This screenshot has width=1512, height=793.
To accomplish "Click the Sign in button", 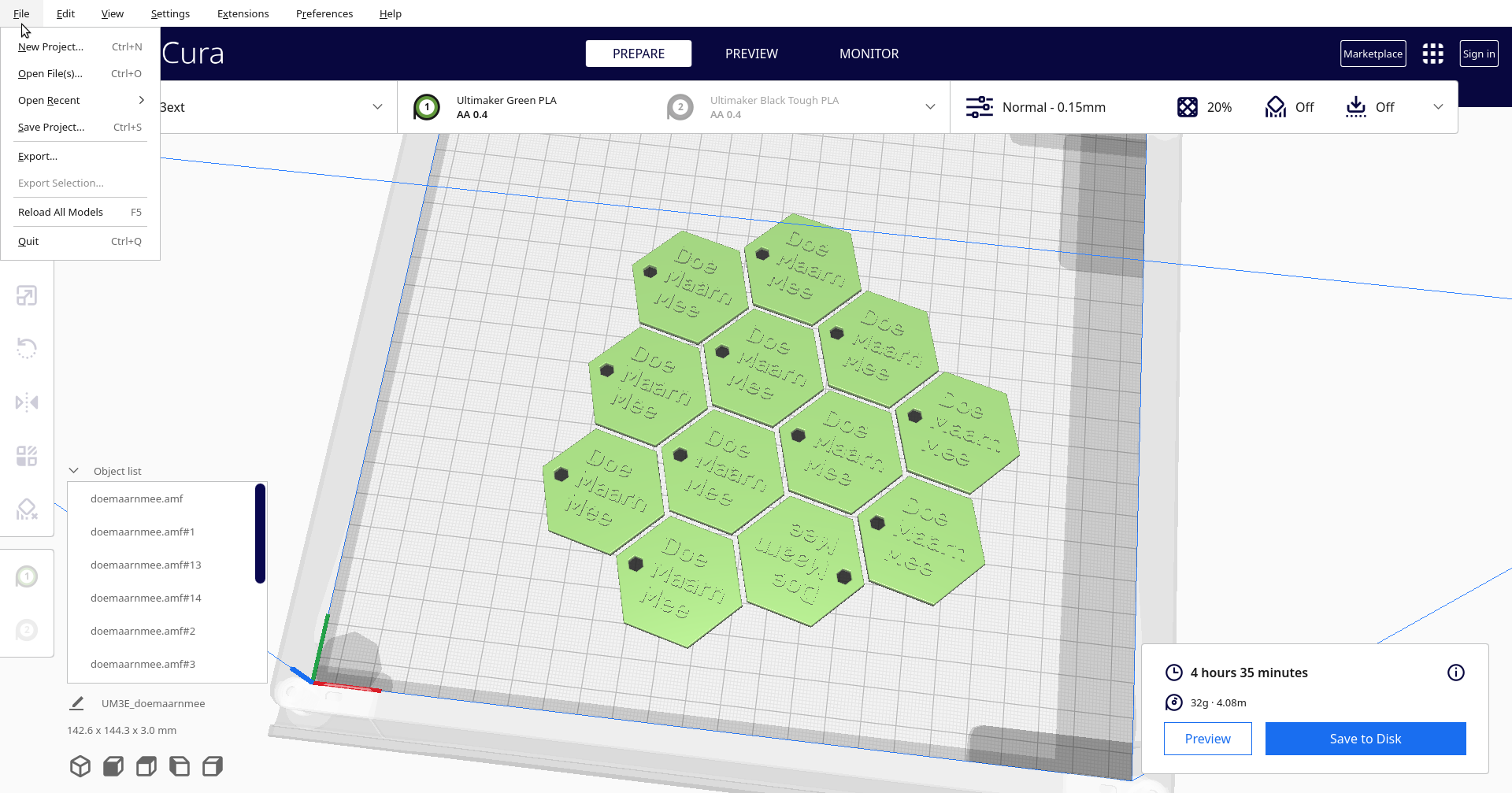I will click(x=1478, y=54).
